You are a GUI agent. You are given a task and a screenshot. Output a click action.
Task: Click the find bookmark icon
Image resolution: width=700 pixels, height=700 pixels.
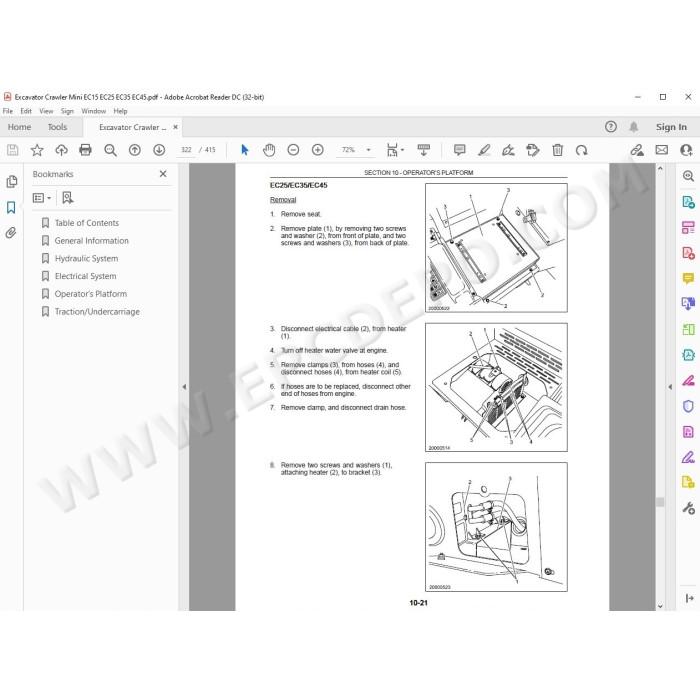pos(67,197)
